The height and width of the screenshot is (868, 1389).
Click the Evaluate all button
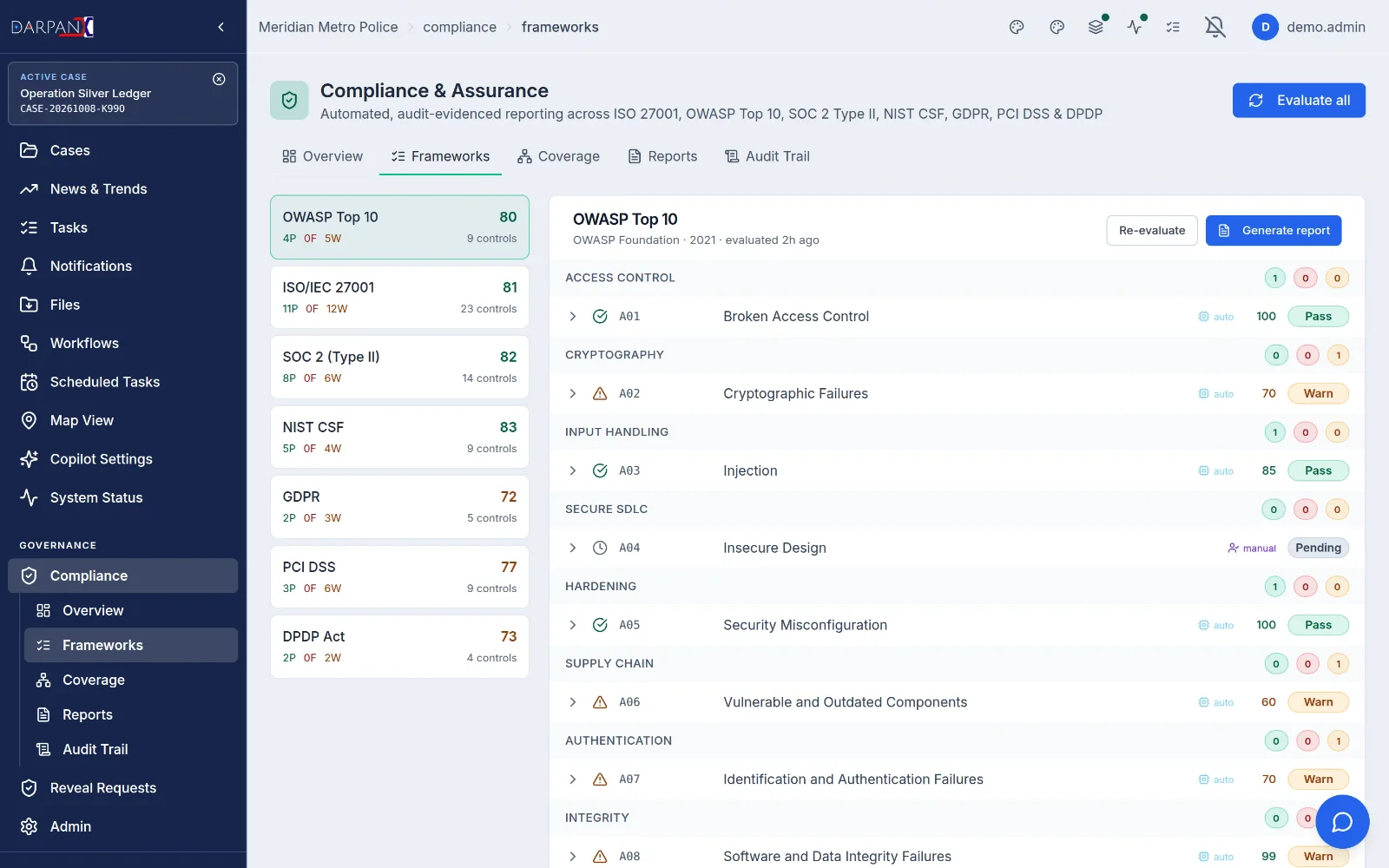pyautogui.click(x=1299, y=101)
